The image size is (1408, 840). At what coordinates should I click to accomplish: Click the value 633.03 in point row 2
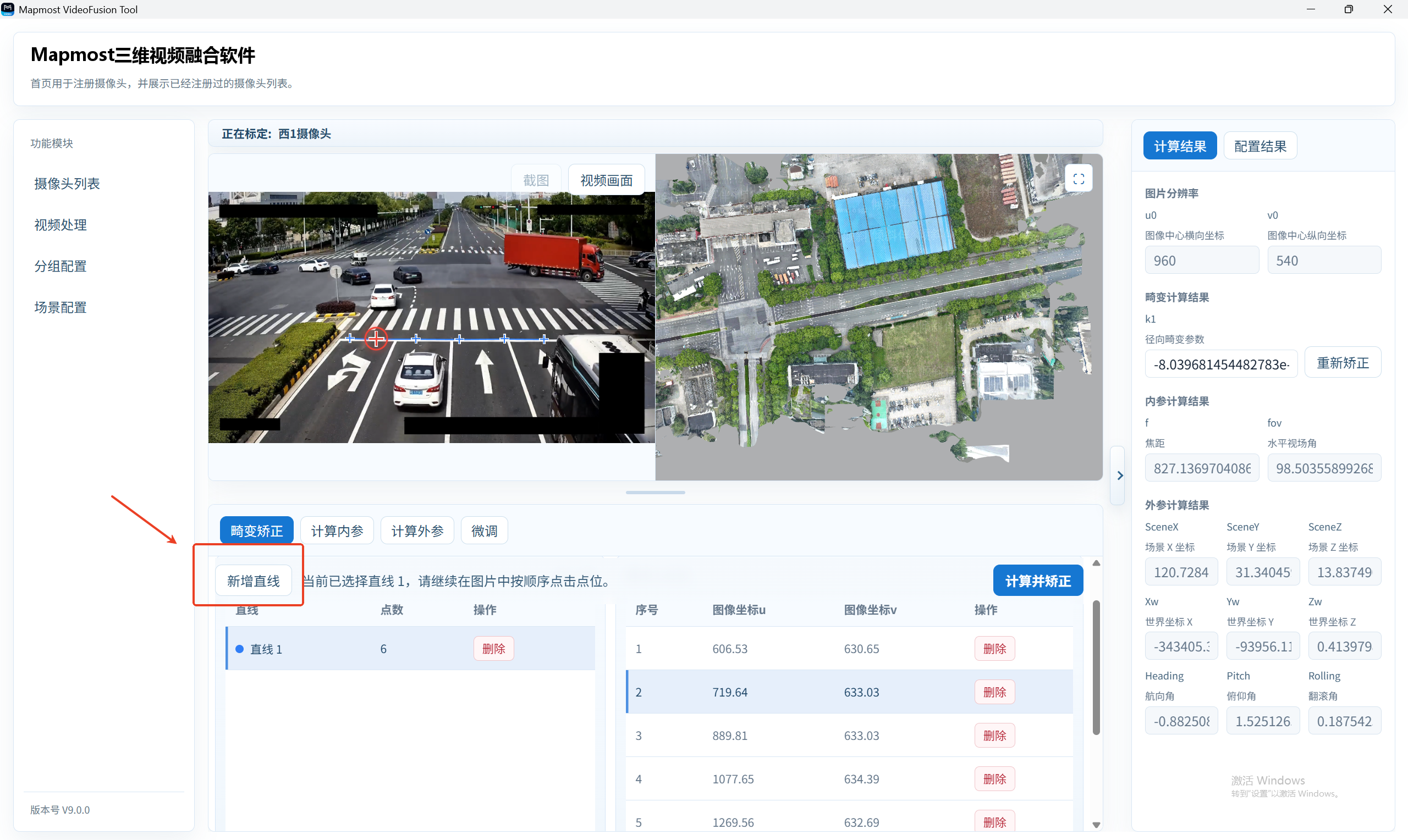(861, 692)
